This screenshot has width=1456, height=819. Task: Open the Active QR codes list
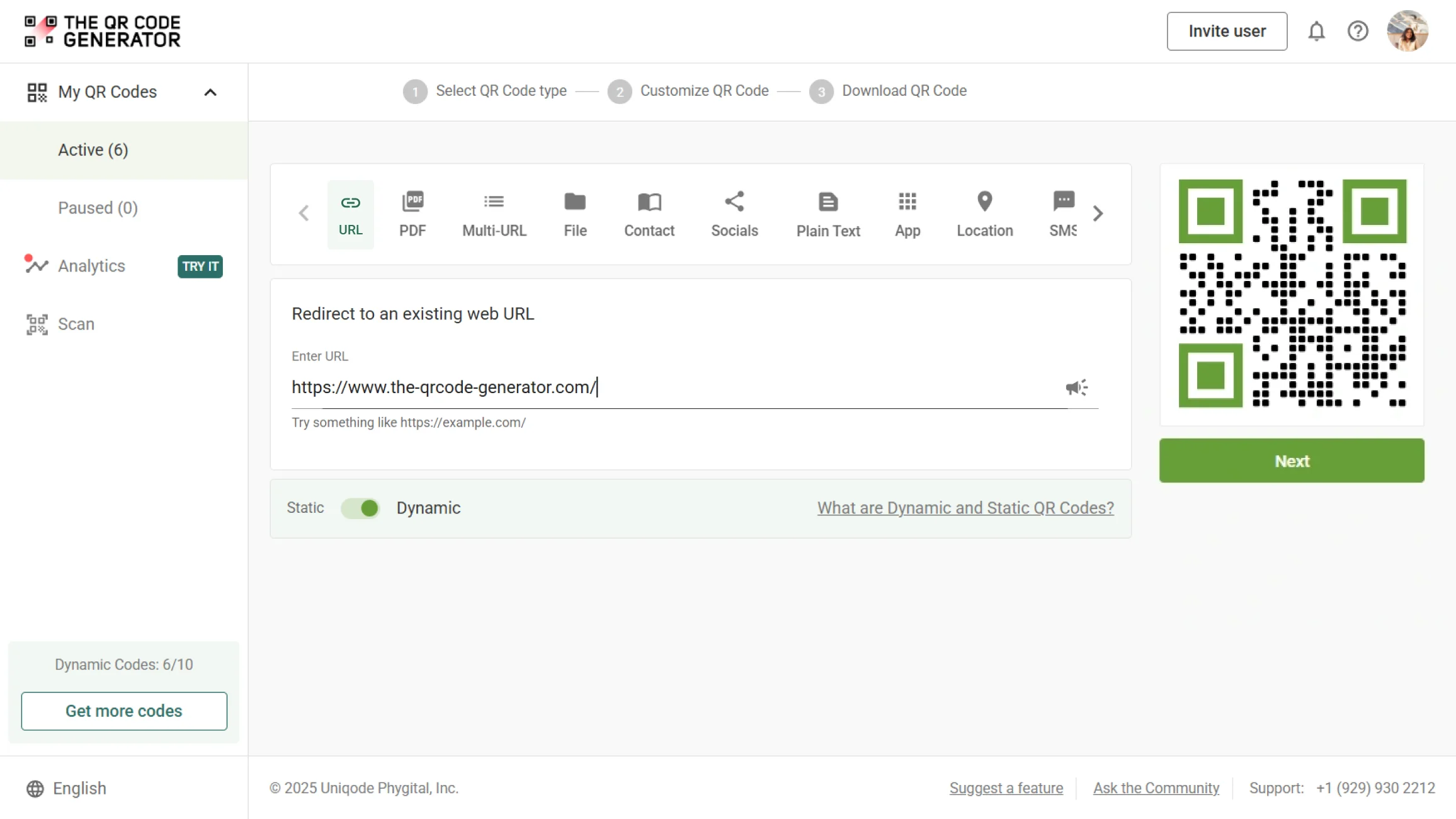[x=93, y=150]
